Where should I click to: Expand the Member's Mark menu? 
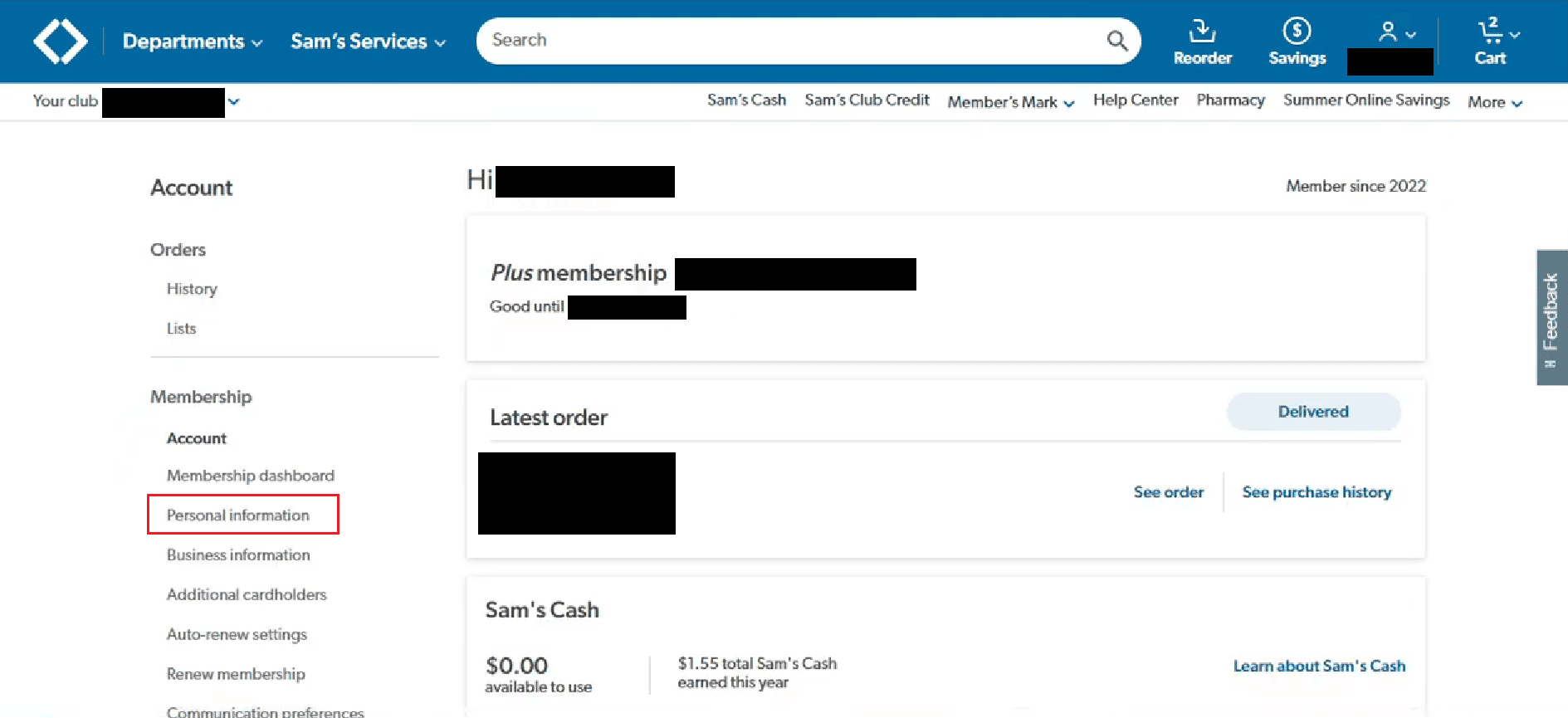[x=1011, y=102]
